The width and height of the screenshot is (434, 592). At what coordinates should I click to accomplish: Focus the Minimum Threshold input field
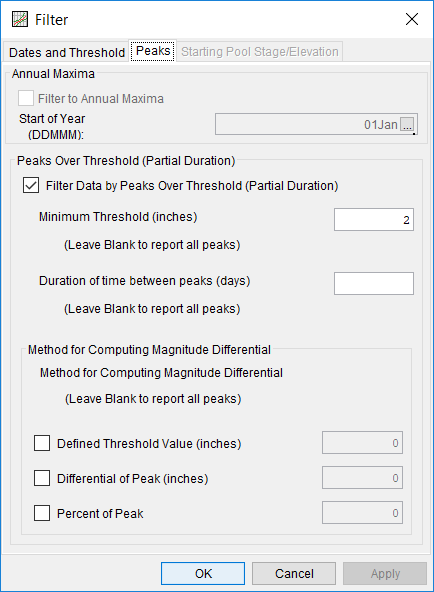click(x=374, y=219)
